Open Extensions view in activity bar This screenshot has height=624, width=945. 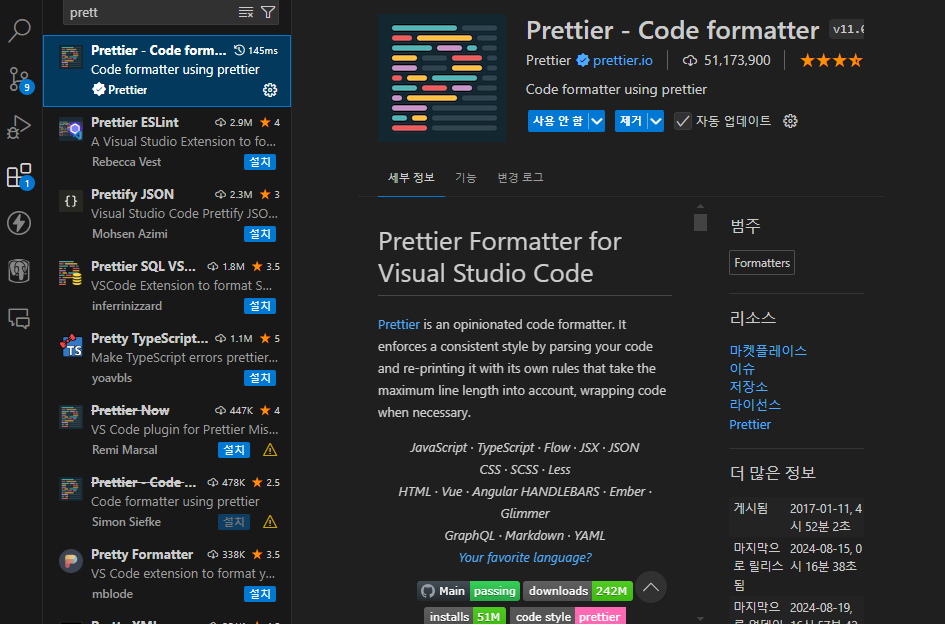pos(19,175)
